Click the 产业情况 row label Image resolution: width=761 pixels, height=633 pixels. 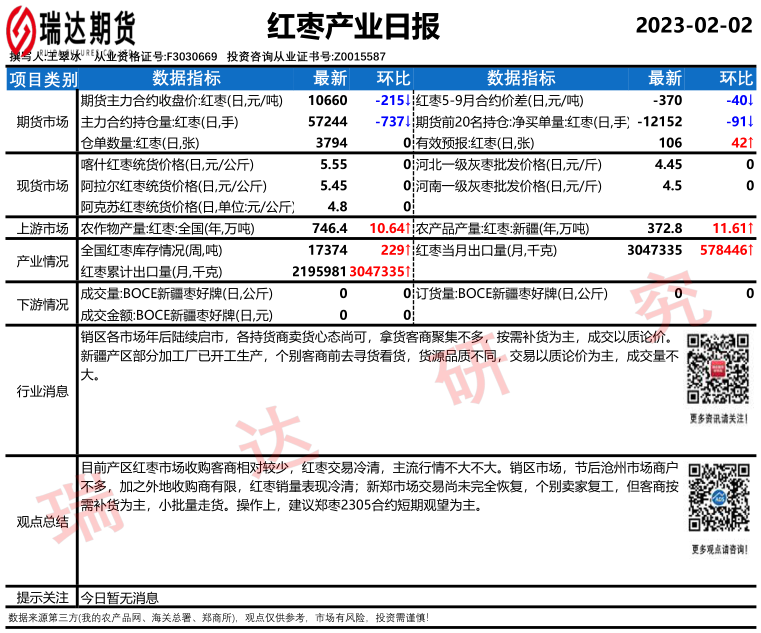tap(42, 261)
